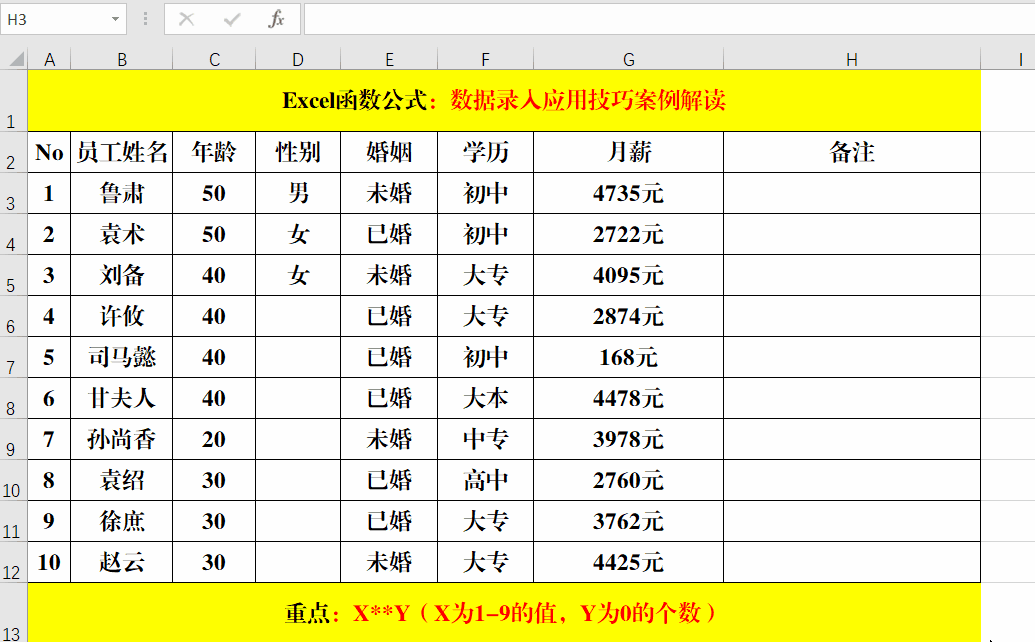Click the 备注 header cell
The width and height of the screenshot is (1035, 642).
[x=852, y=152]
